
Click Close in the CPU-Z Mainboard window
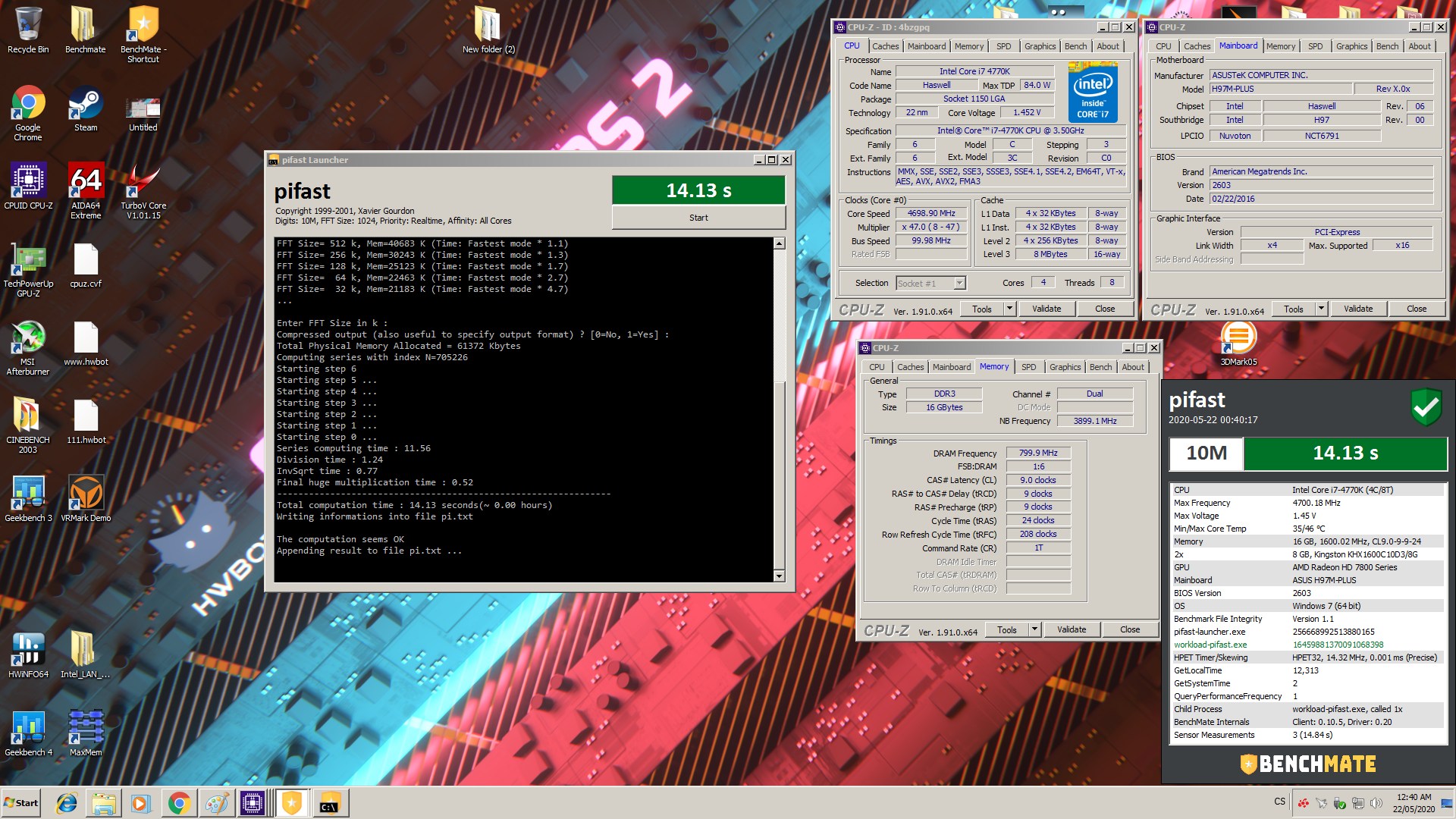[1416, 309]
